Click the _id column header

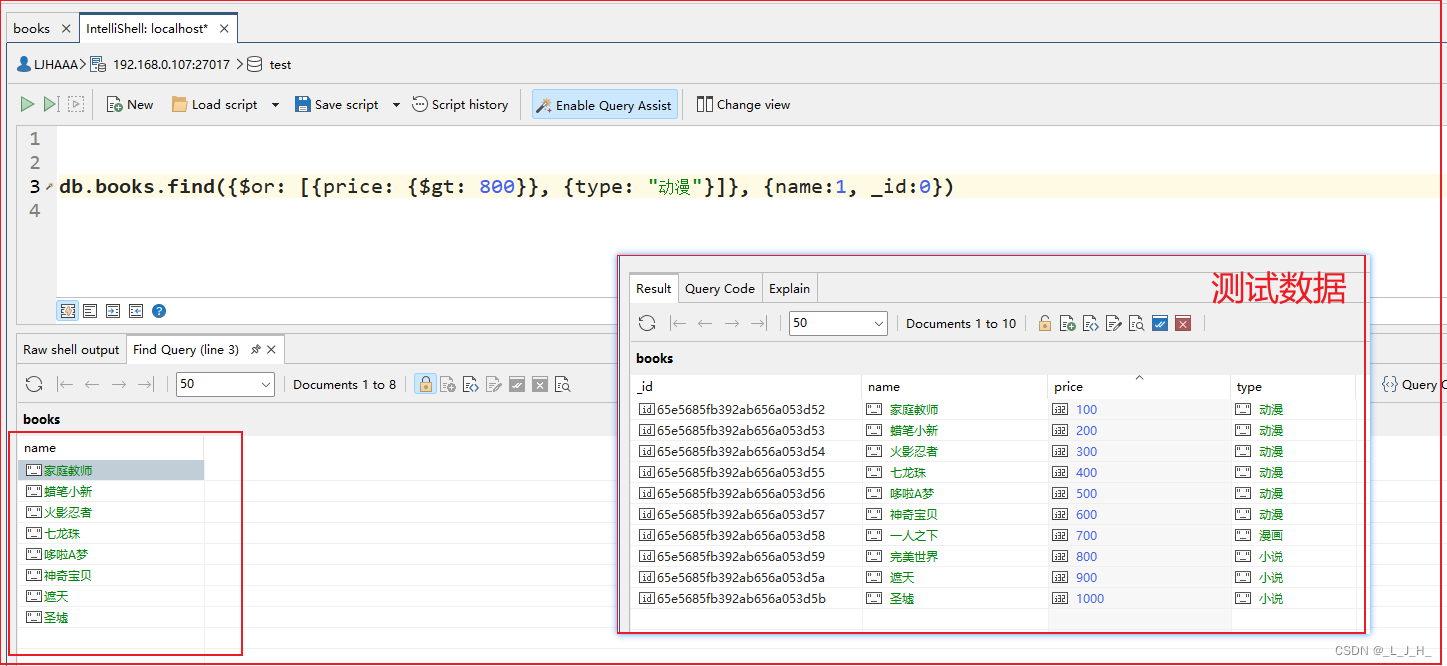point(746,386)
